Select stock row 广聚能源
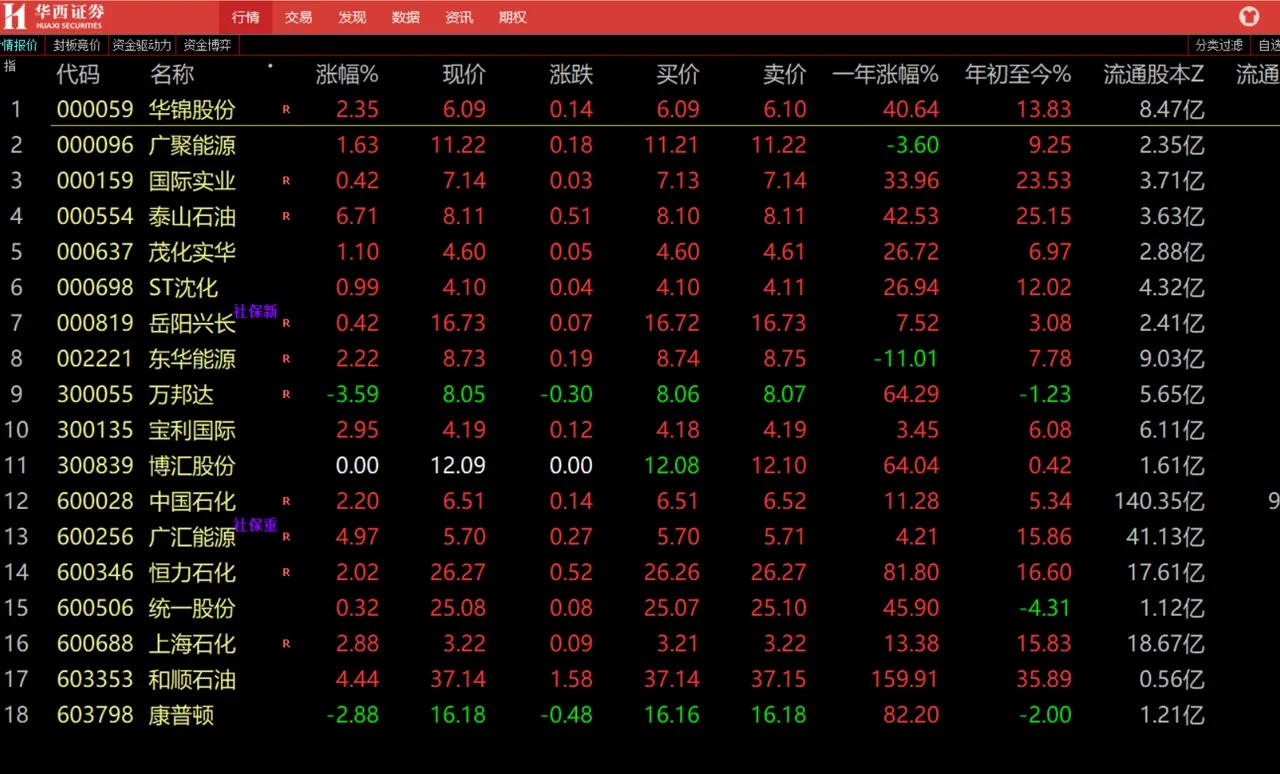The image size is (1280, 774). [x=640, y=146]
